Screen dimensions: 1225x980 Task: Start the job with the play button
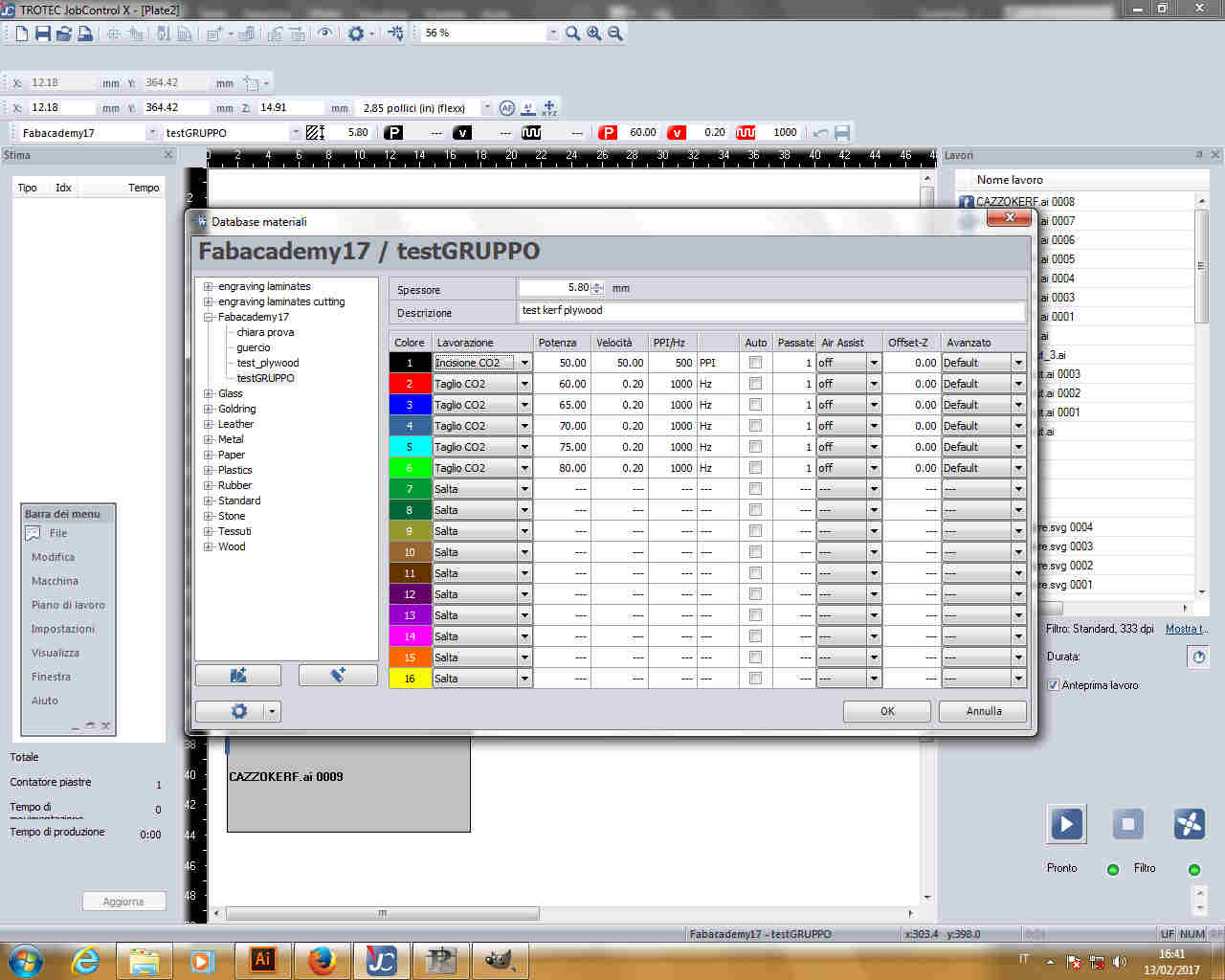click(x=1066, y=824)
